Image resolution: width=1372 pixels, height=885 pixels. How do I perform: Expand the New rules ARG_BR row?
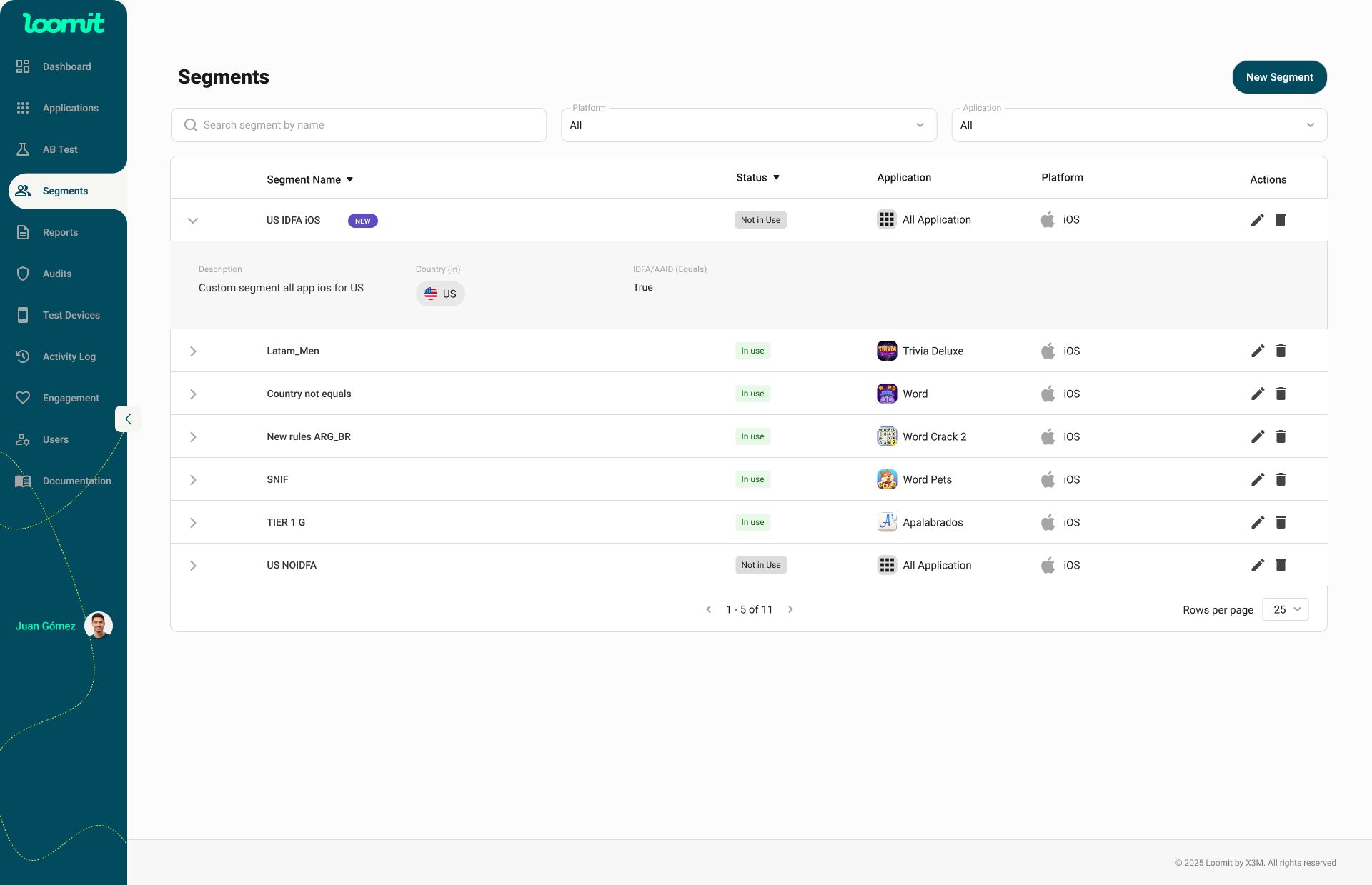(193, 436)
